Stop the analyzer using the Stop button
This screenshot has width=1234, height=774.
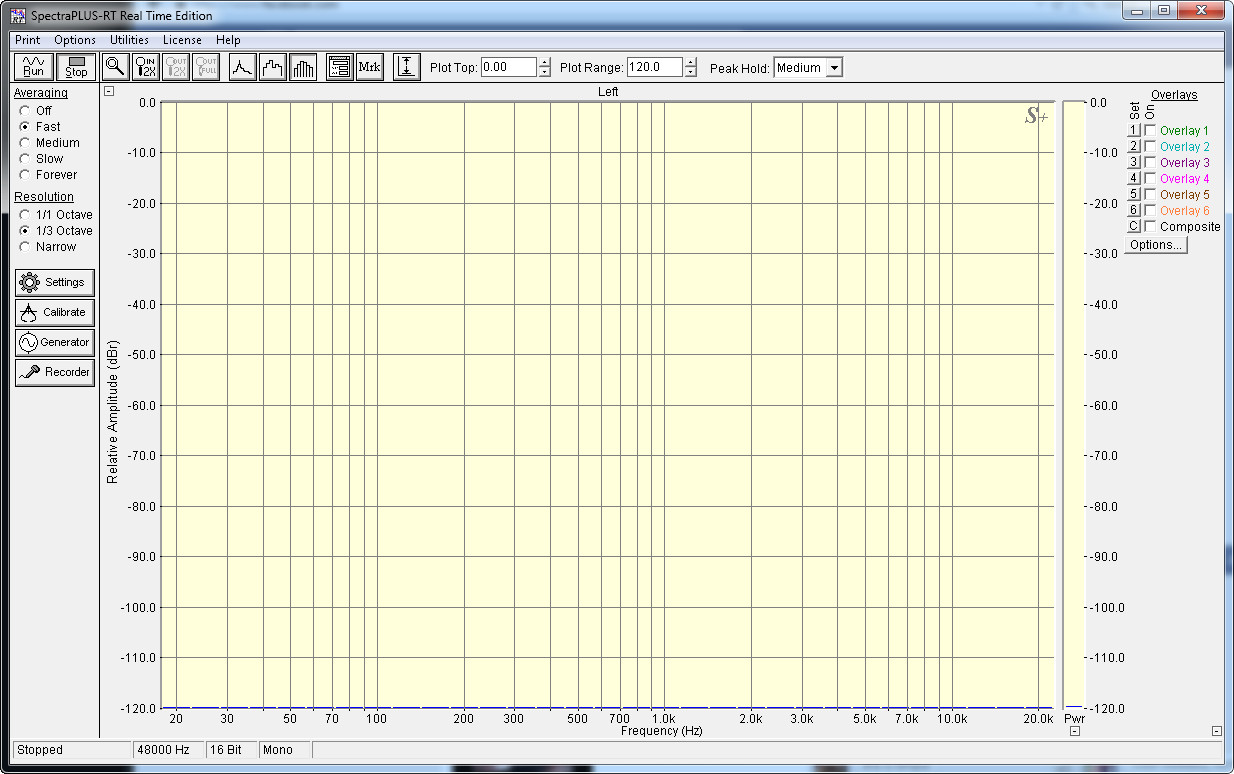(76, 67)
